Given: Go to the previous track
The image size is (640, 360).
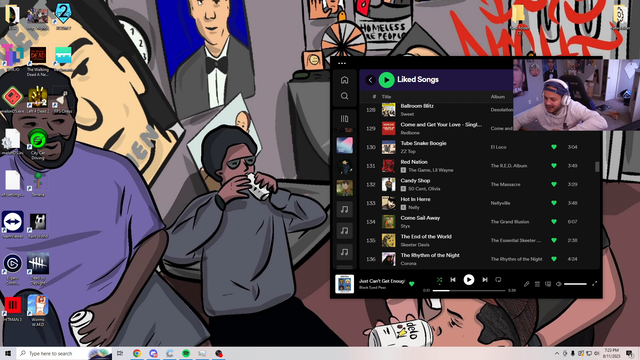Looking at the screenshot, I should (x=453, y=280).
